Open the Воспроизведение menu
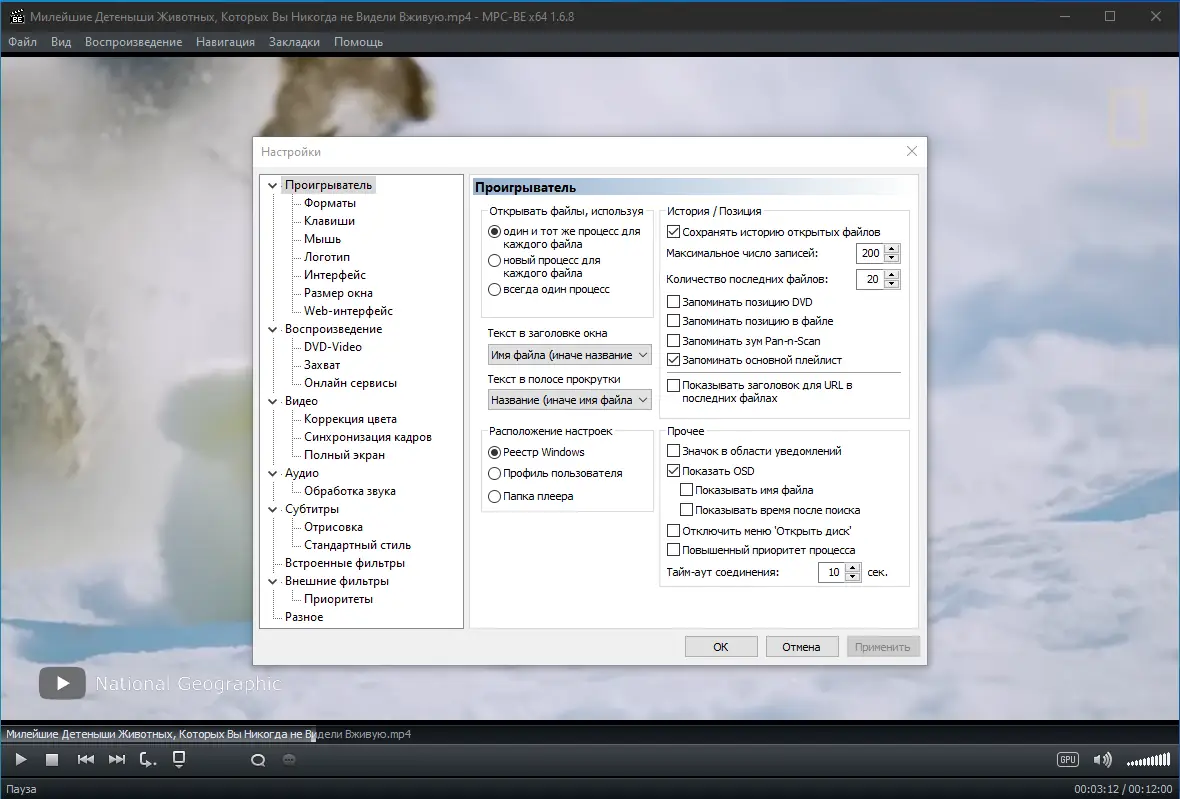Image resolution: width=1180 pixels, height=799 pixels. tap(133, 42)
